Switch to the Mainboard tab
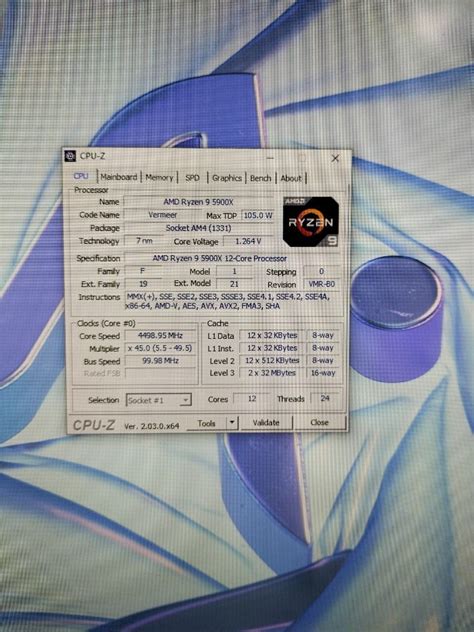Image resolution: width=474 pixels, height=632 pixels. [119, 177]
